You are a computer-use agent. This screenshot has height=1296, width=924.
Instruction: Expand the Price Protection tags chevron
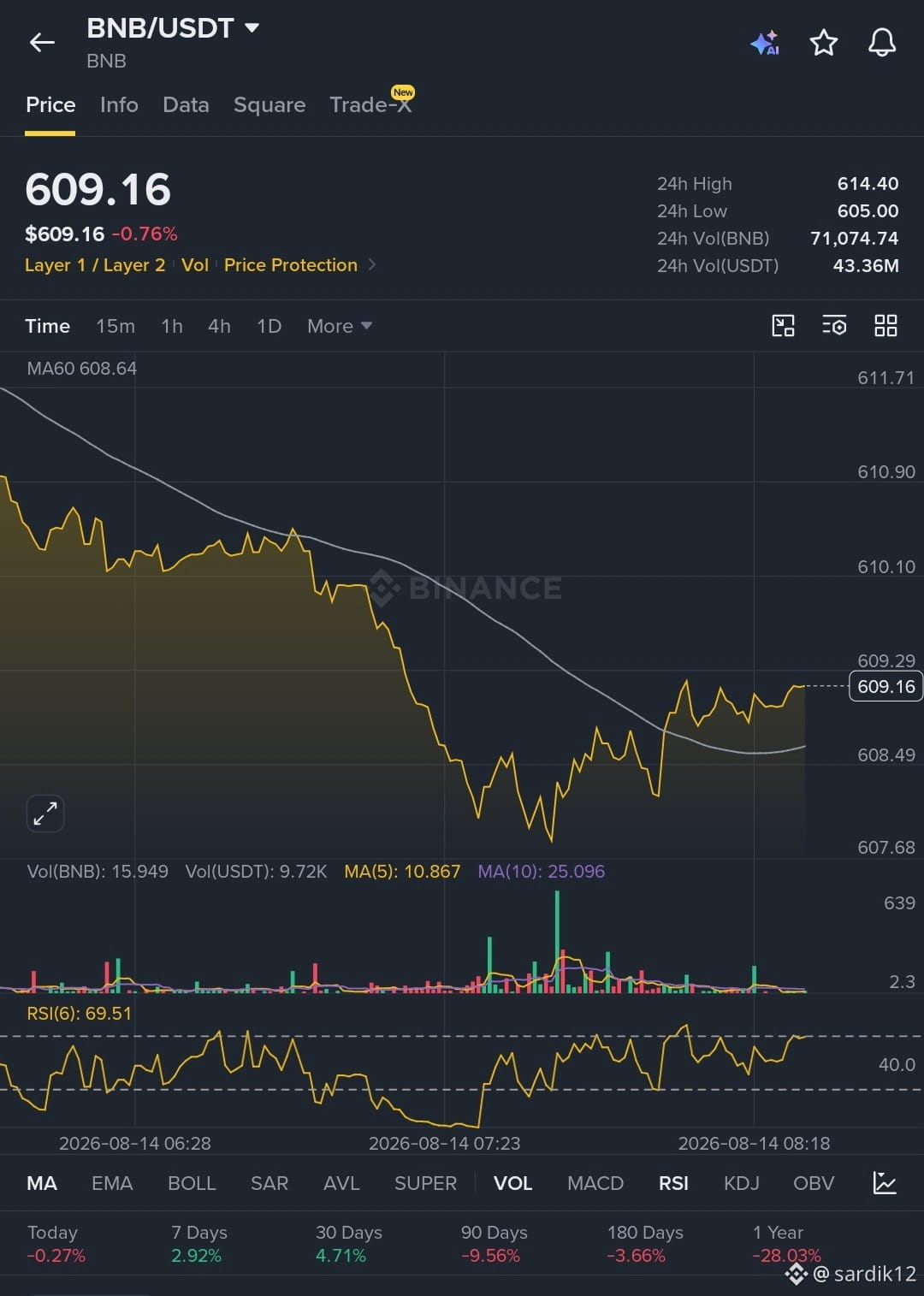click(372, 265)
